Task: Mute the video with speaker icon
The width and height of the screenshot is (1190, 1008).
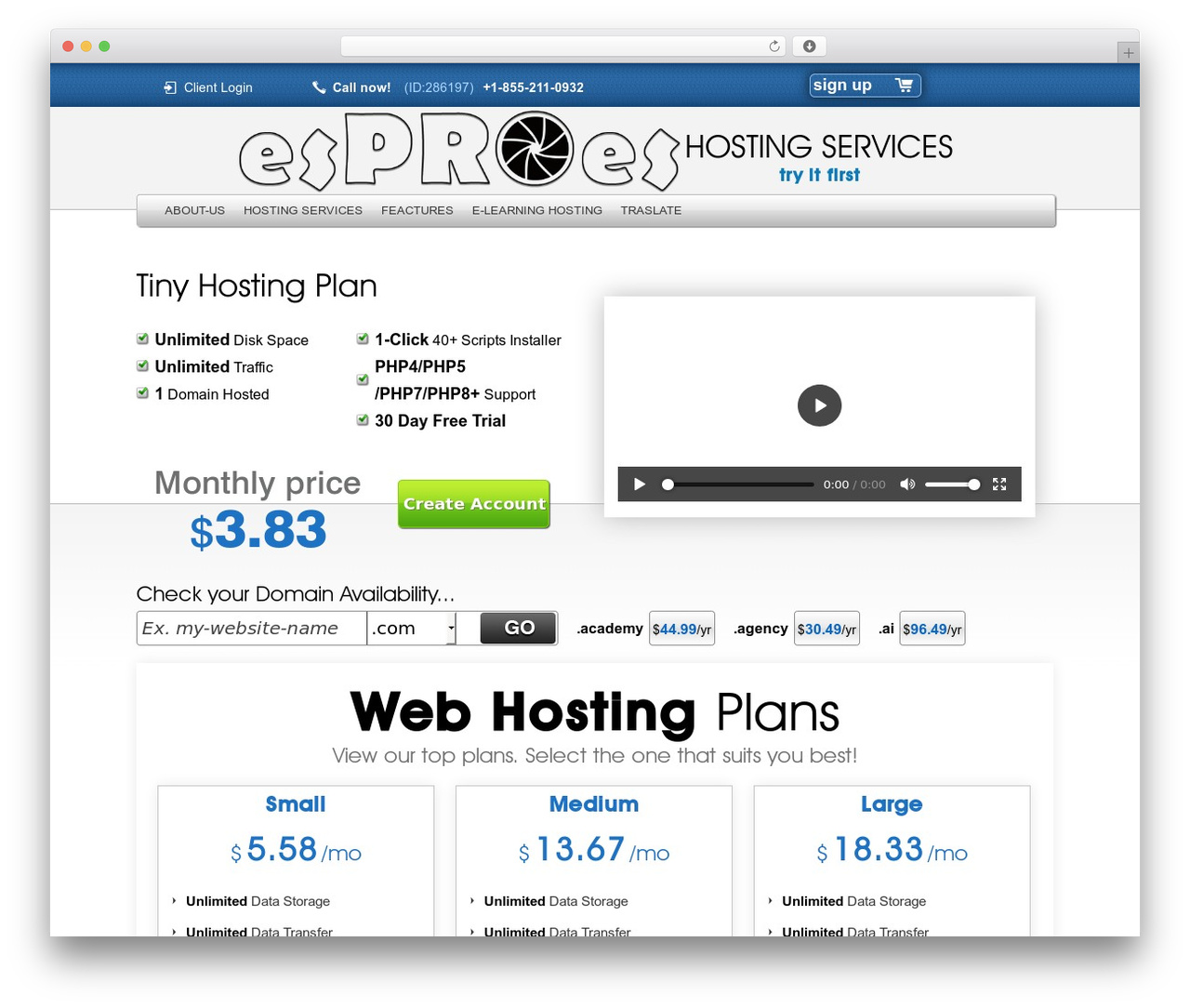Action: coord(907,484)
